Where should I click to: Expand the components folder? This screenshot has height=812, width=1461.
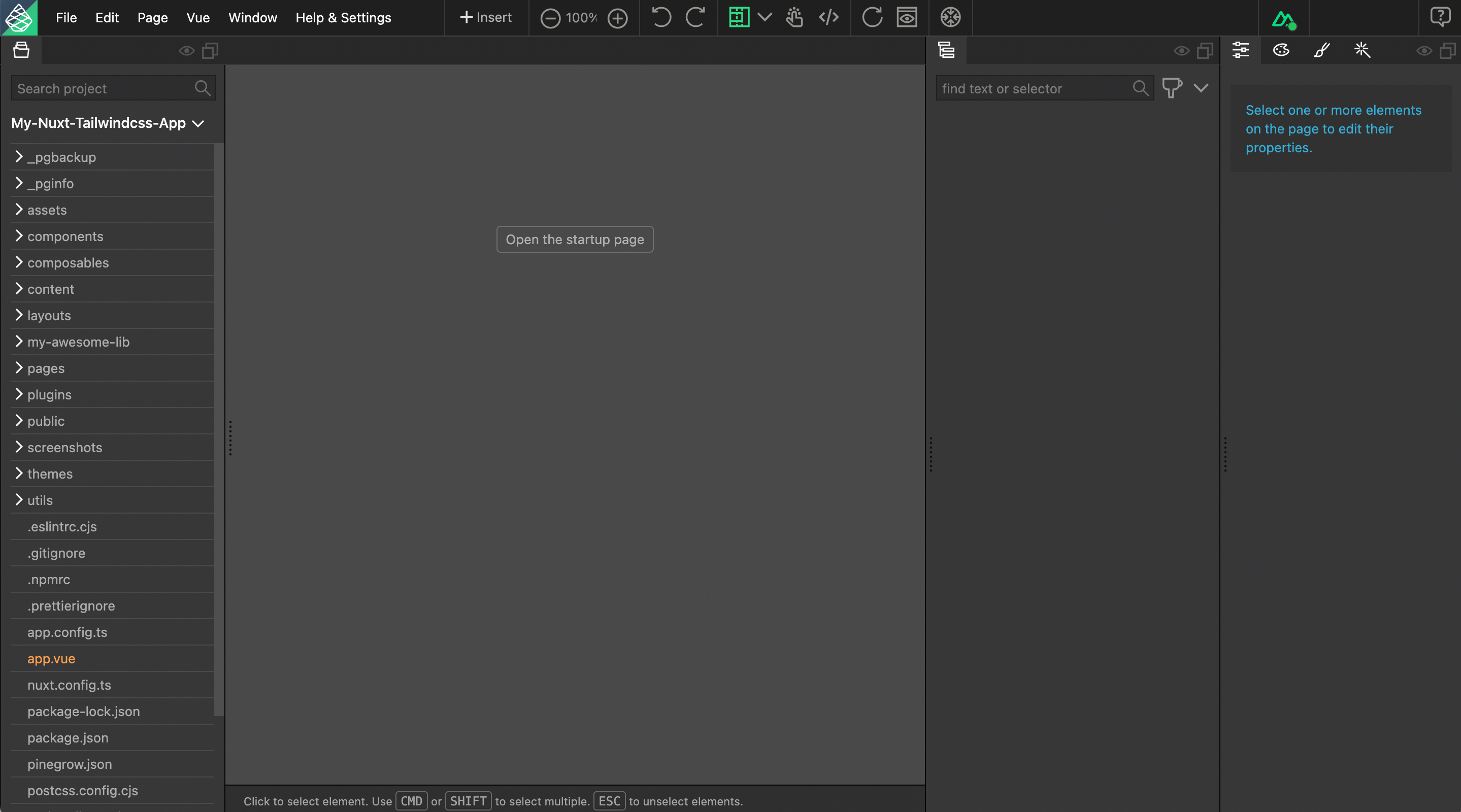coord(19,236)
